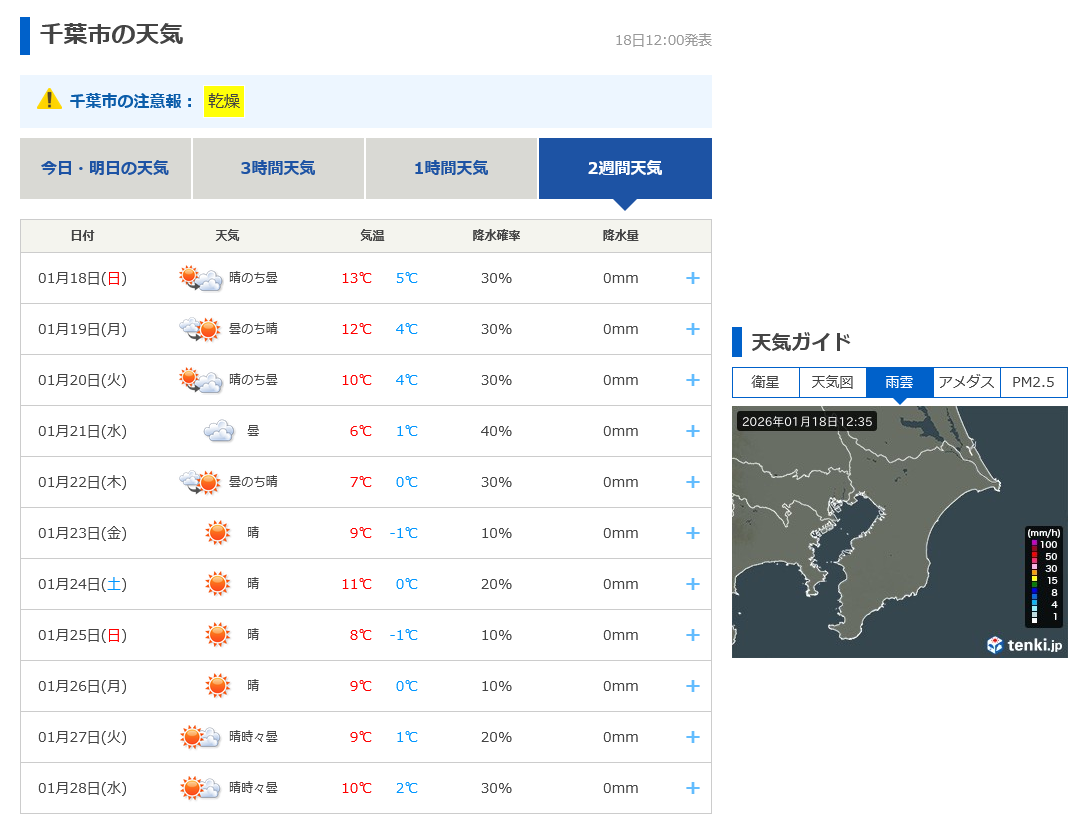Show the アメダス guide tab
Image resolution: width=1088 pixels, height=832 pixels.
coord(966,382)
